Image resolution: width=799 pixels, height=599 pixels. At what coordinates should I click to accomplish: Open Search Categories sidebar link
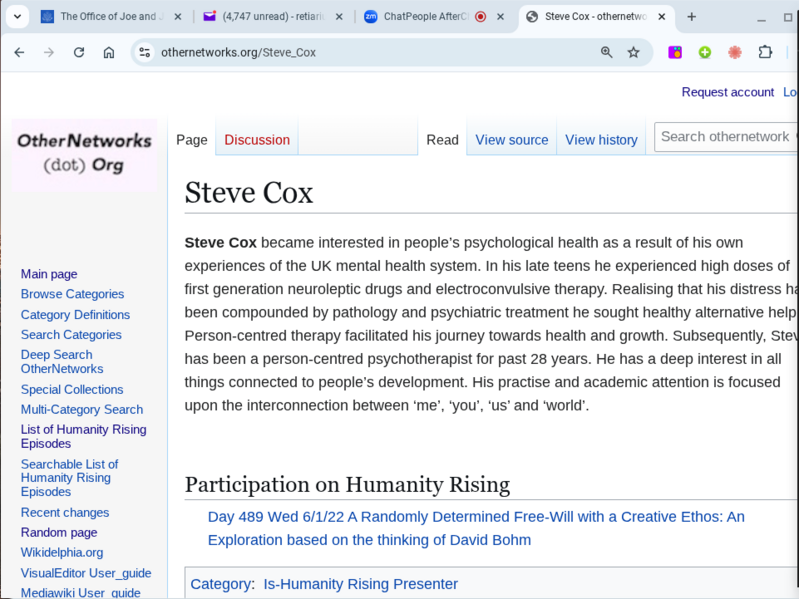click(71, 335)
